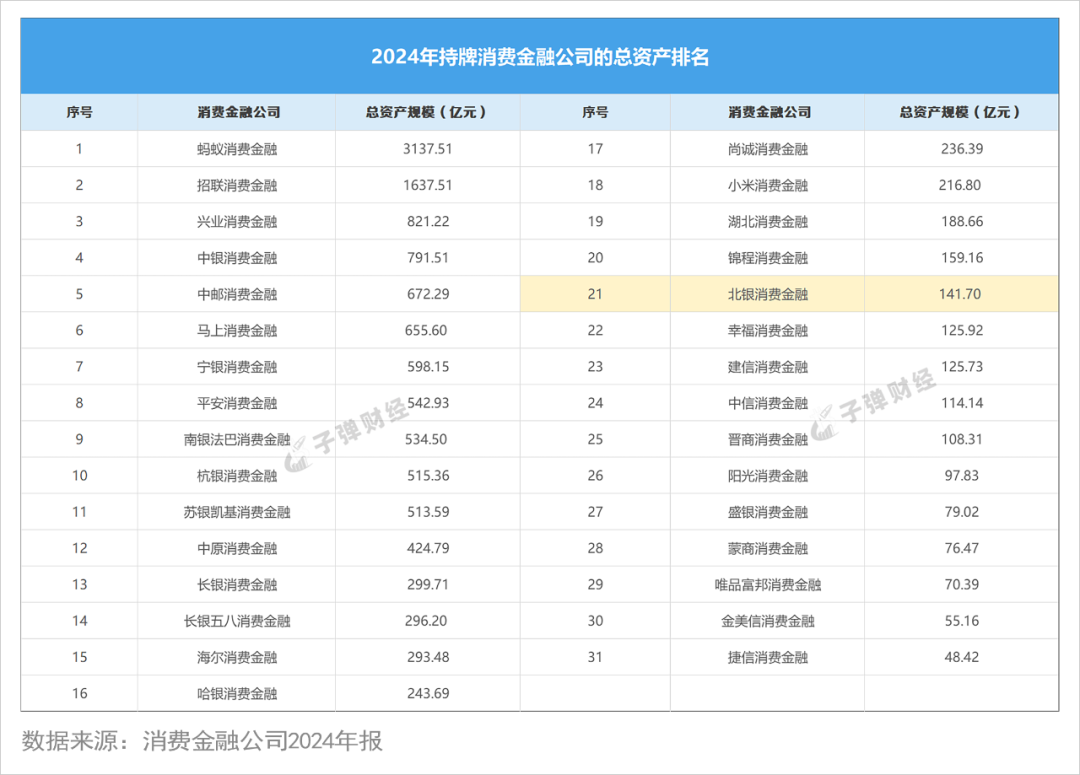The image size is (1080, 775).
Task: Click the value 515.36
Action: coord(428,476)
